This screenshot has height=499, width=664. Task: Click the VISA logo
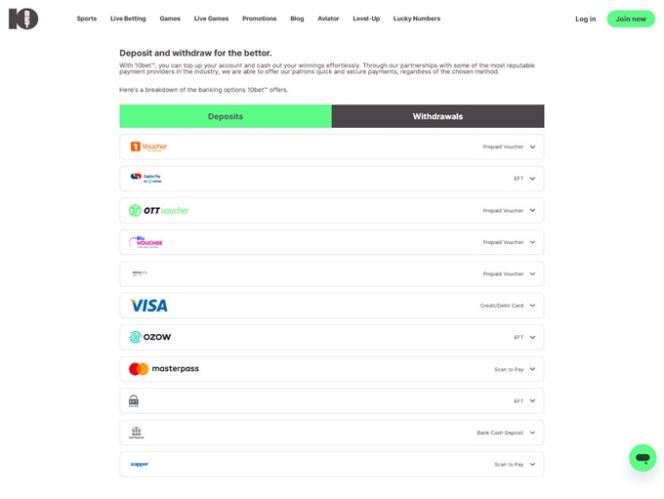[x=149, y=305]
